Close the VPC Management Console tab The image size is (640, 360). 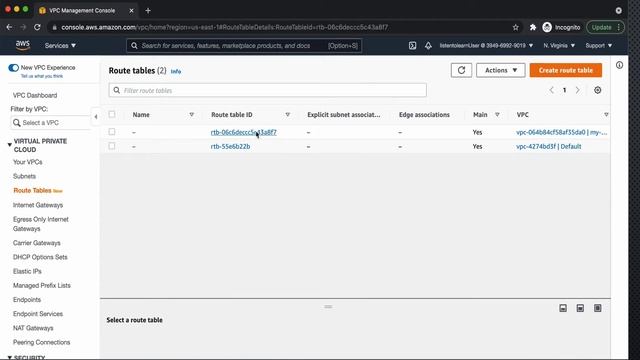point(131,11)
